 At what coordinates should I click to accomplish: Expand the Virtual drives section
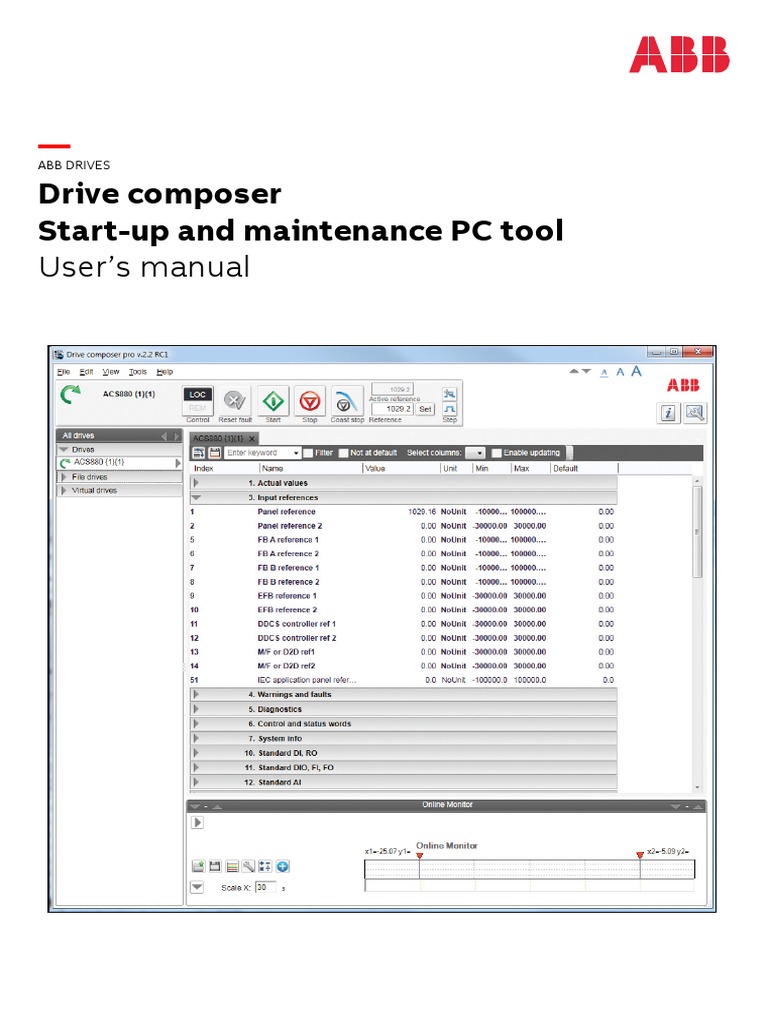63,490
